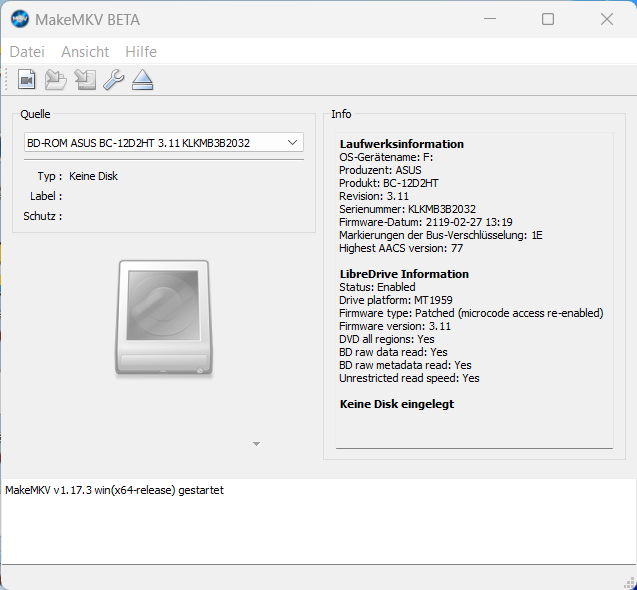Click the small down arrow below drive image
This screenshot has height=590, width=637.
[256, 444]
